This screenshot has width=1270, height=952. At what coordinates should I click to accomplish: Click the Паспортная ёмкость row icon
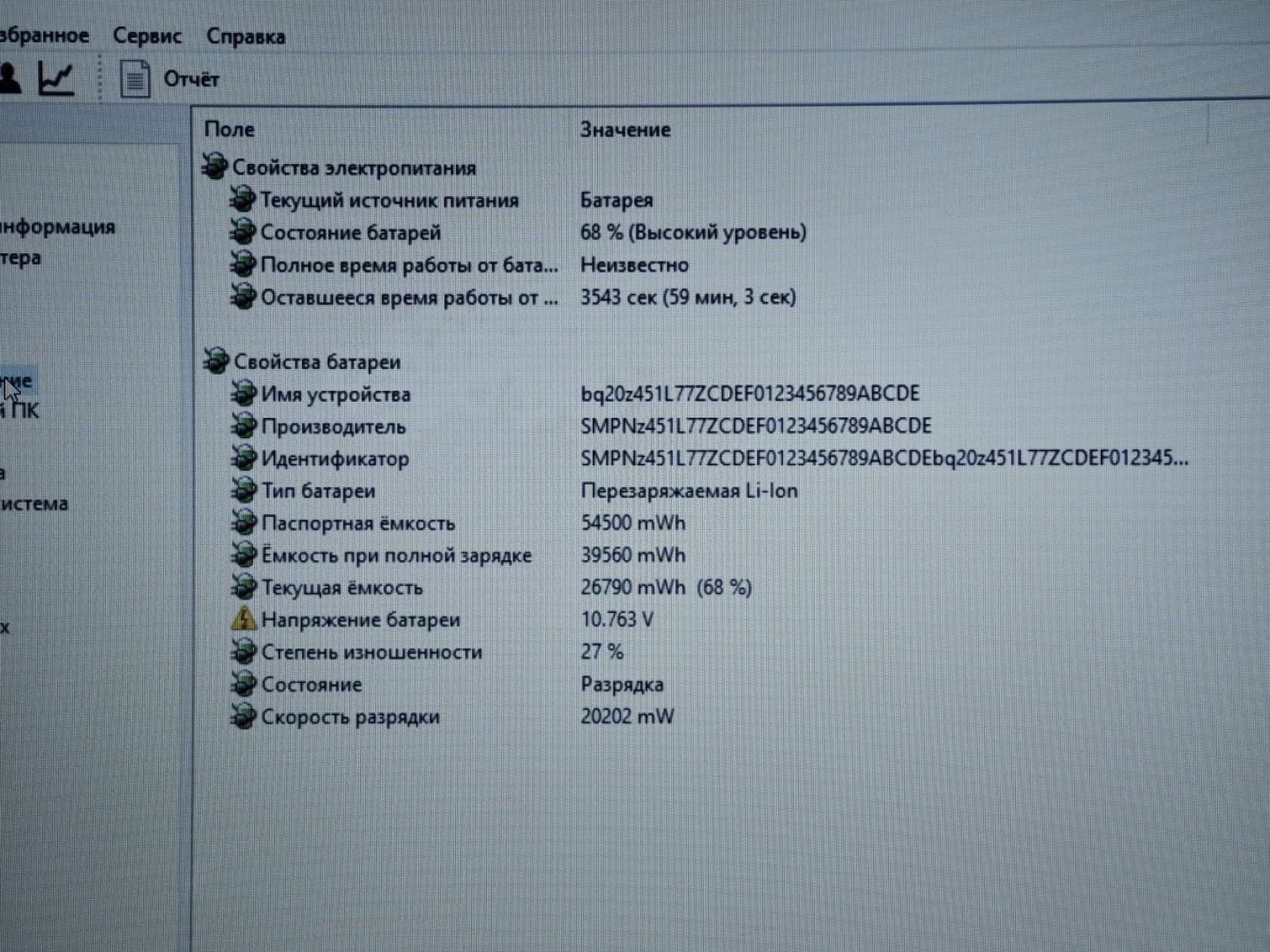pos(243,523)
